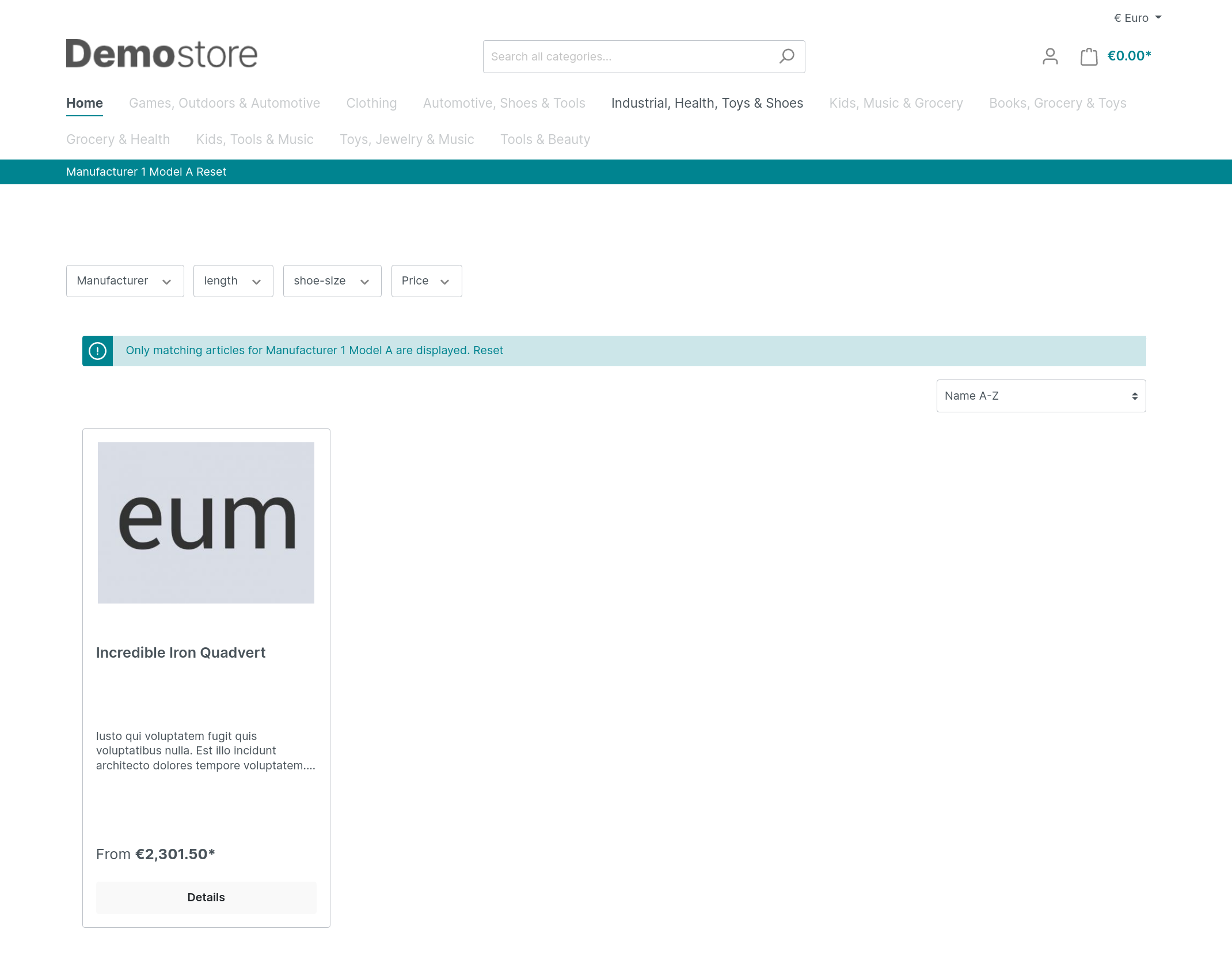Screen dimensions: 1232x960
Task: Select the Games, Outdoors & Automotive menu
Action: pyautogui.click(x=224, y=102)
